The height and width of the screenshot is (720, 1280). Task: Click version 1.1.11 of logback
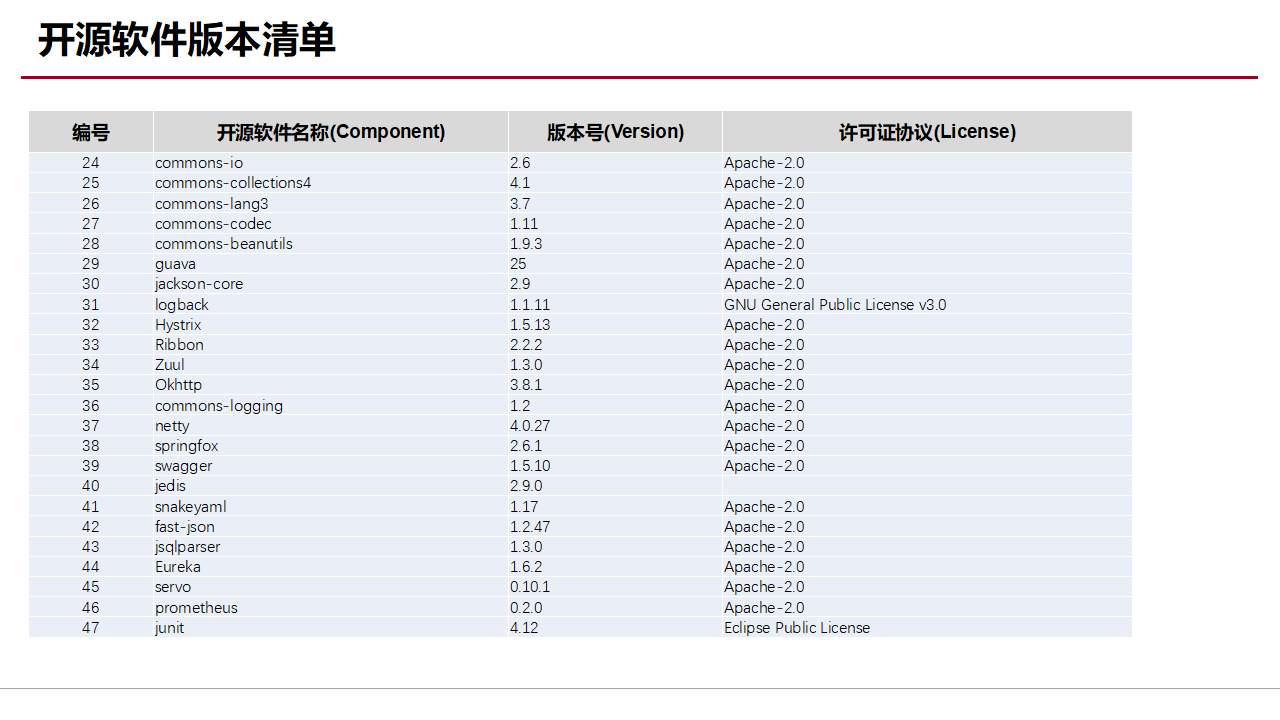coord(615,304)
